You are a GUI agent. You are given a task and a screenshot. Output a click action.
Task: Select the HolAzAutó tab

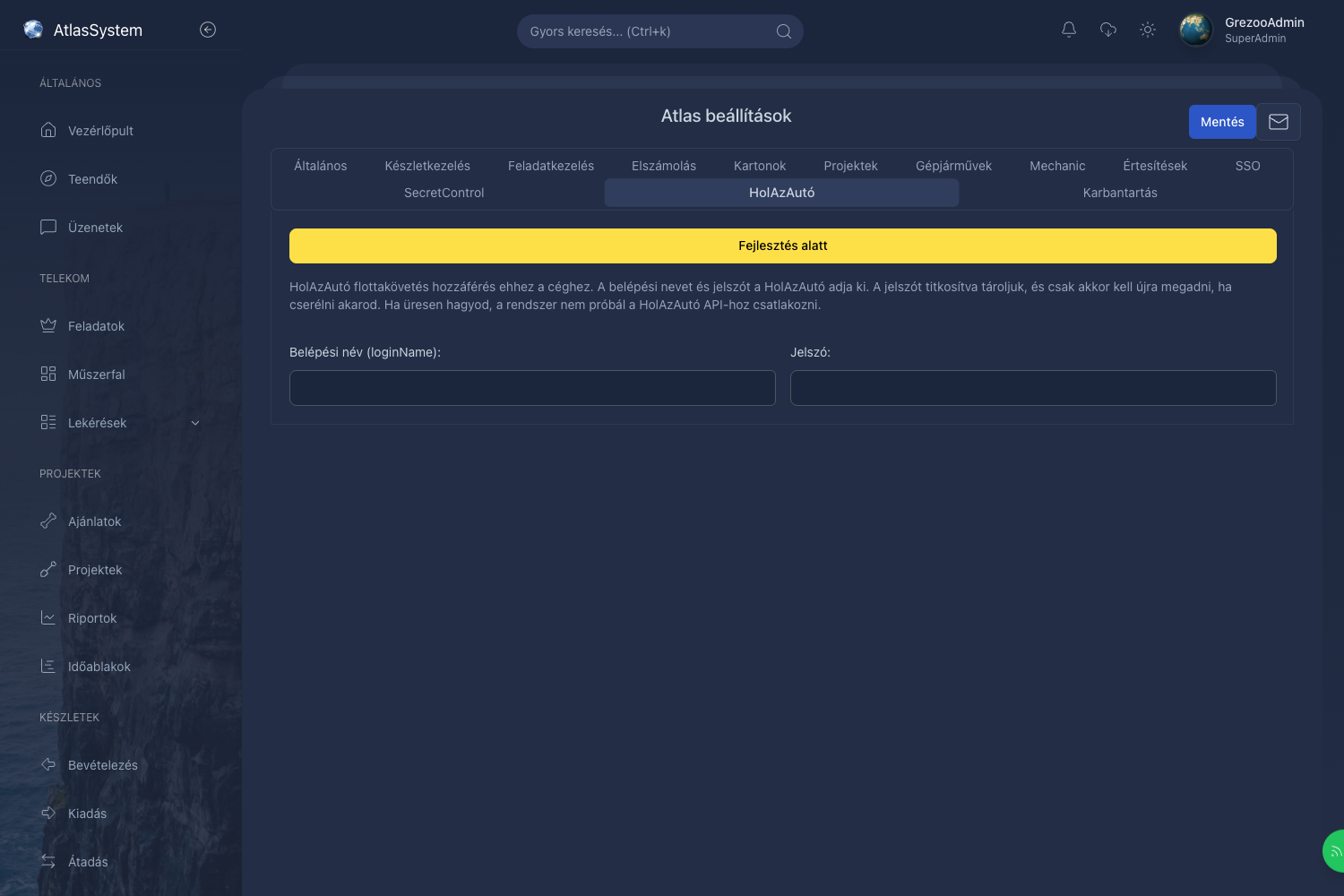coord(782,193)
